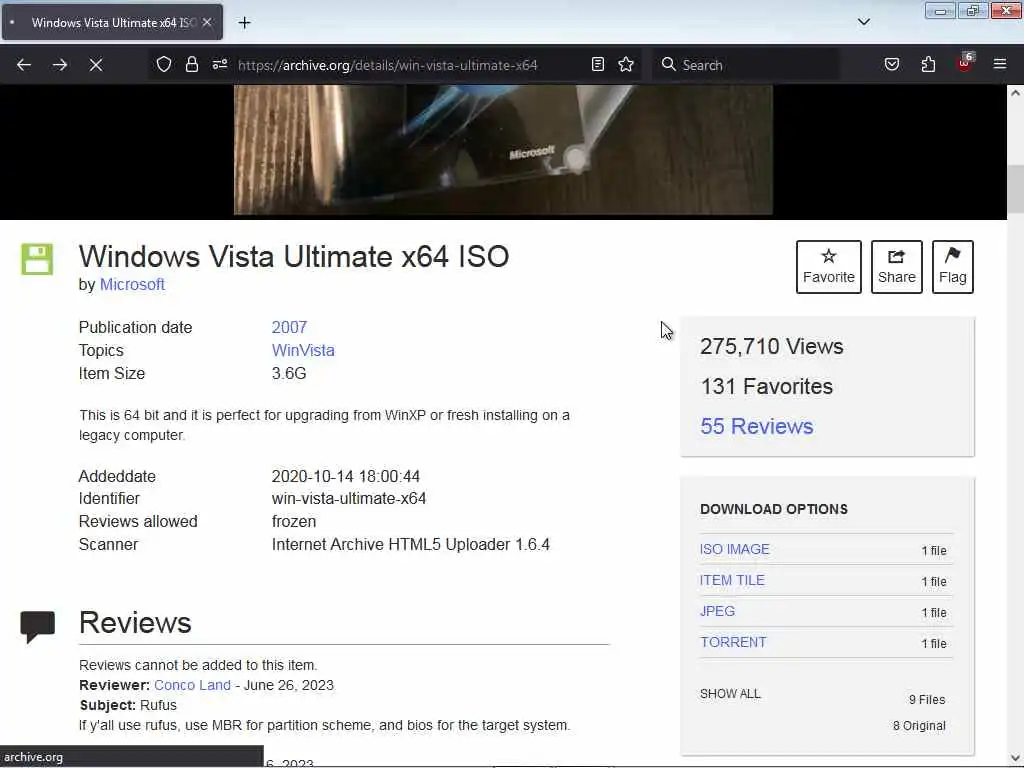Click the Reviews section heading
The height and width of the screenshot is (768, 1024).
pos(135,622)
